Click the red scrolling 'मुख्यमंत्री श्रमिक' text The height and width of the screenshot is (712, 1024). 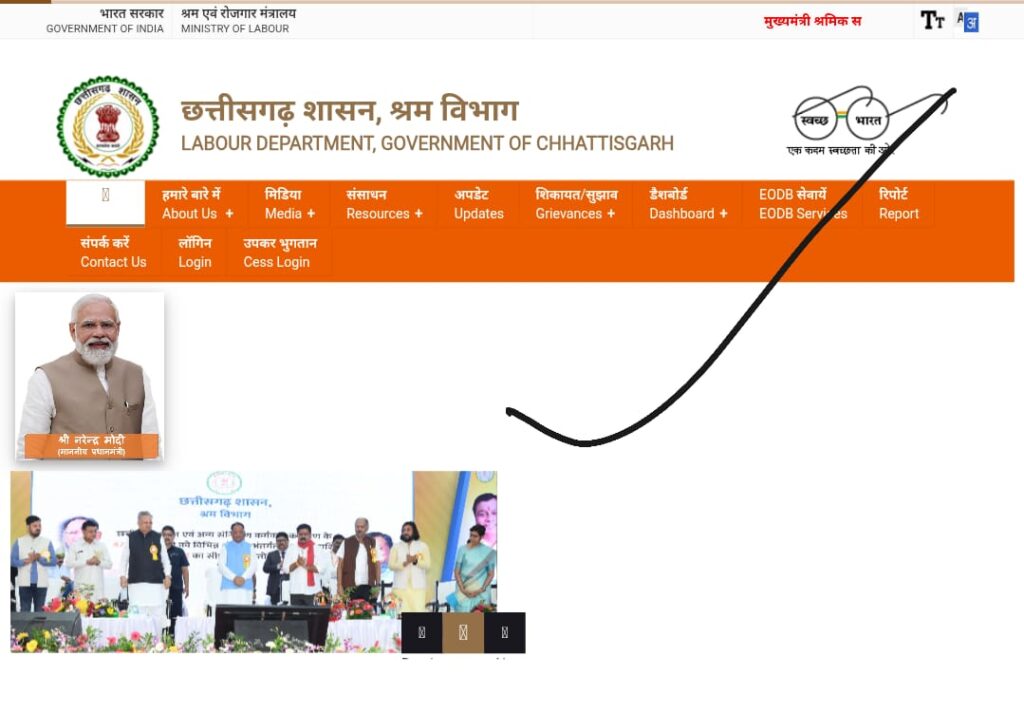812,22
